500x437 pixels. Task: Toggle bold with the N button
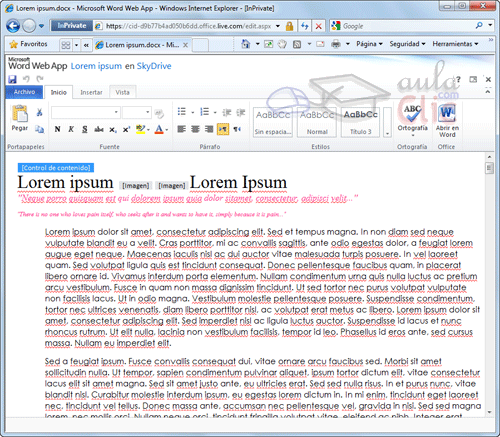click(57, 129)
